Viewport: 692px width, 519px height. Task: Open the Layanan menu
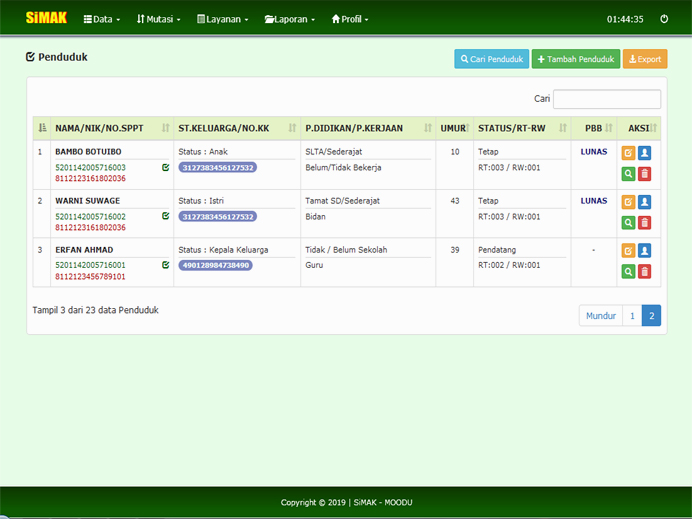(222, 19)
